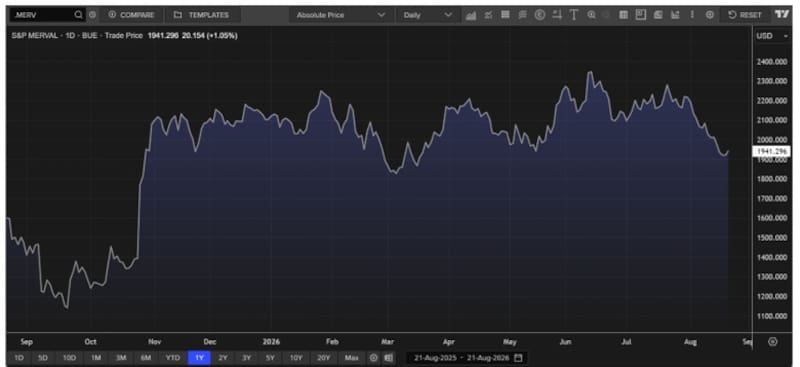Open the Templates menu
This screenshot has height=367, width=800.
click(202, 15)
